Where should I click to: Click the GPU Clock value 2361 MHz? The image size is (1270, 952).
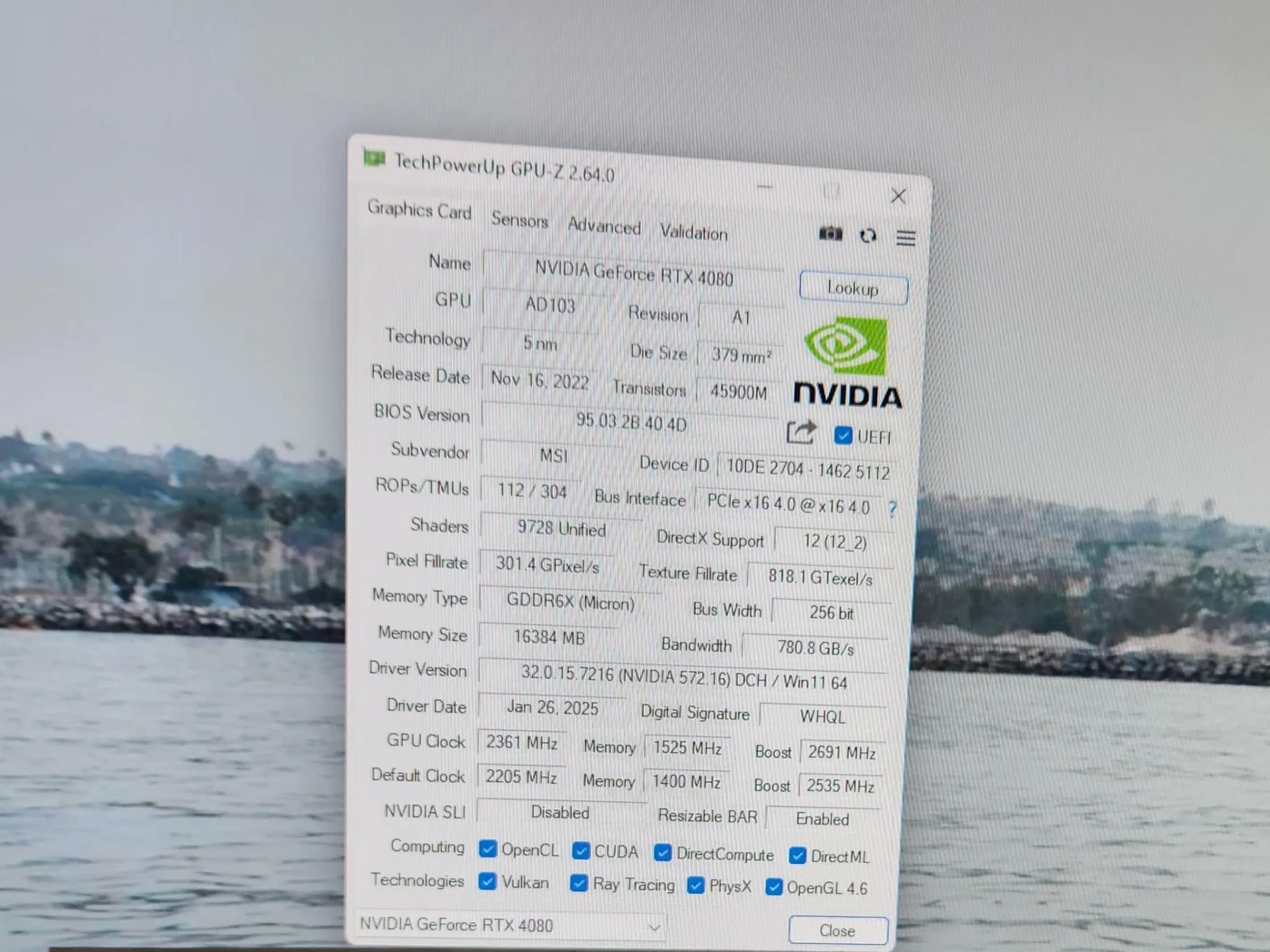[522, 742]
